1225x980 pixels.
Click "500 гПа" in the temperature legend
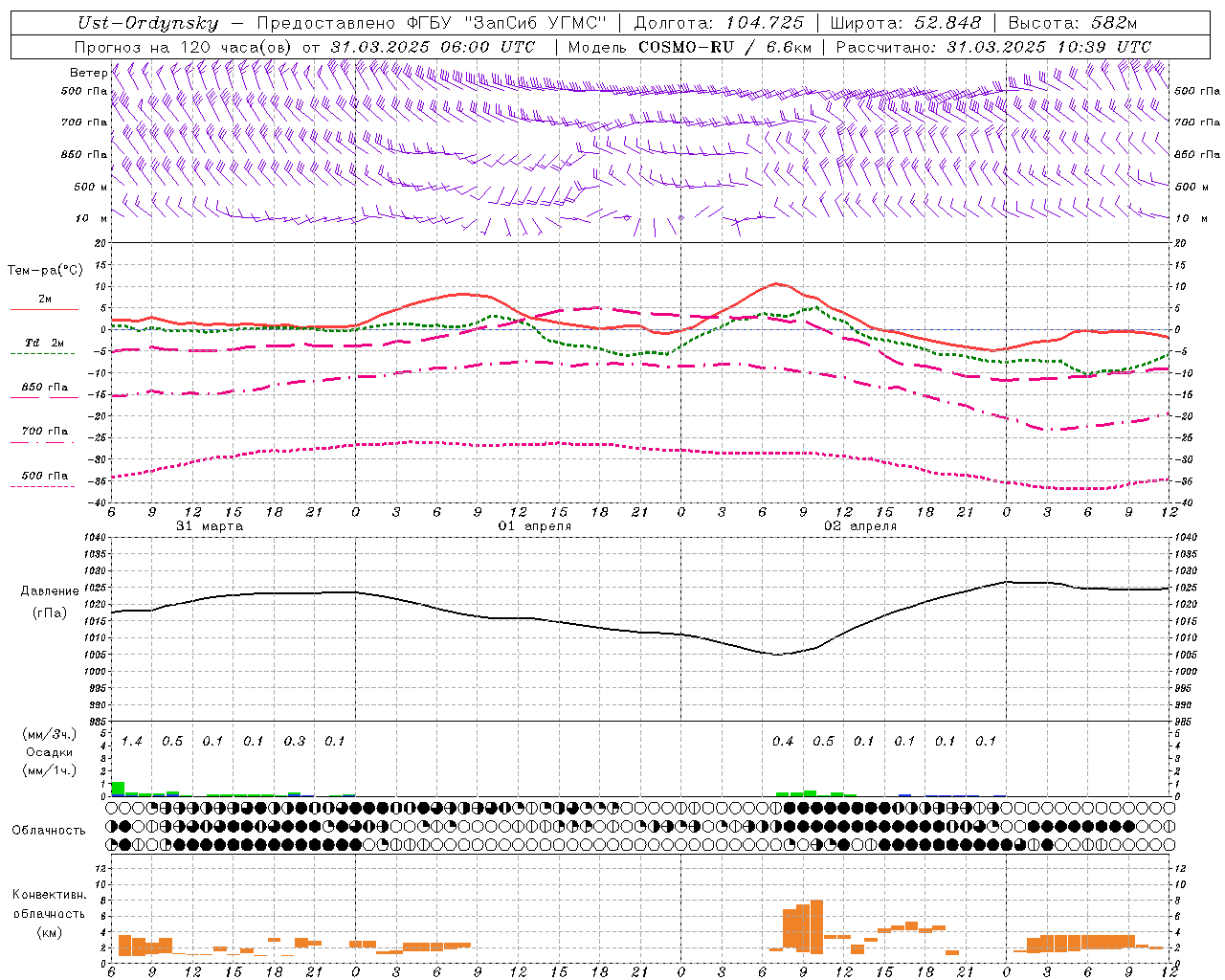45,476
